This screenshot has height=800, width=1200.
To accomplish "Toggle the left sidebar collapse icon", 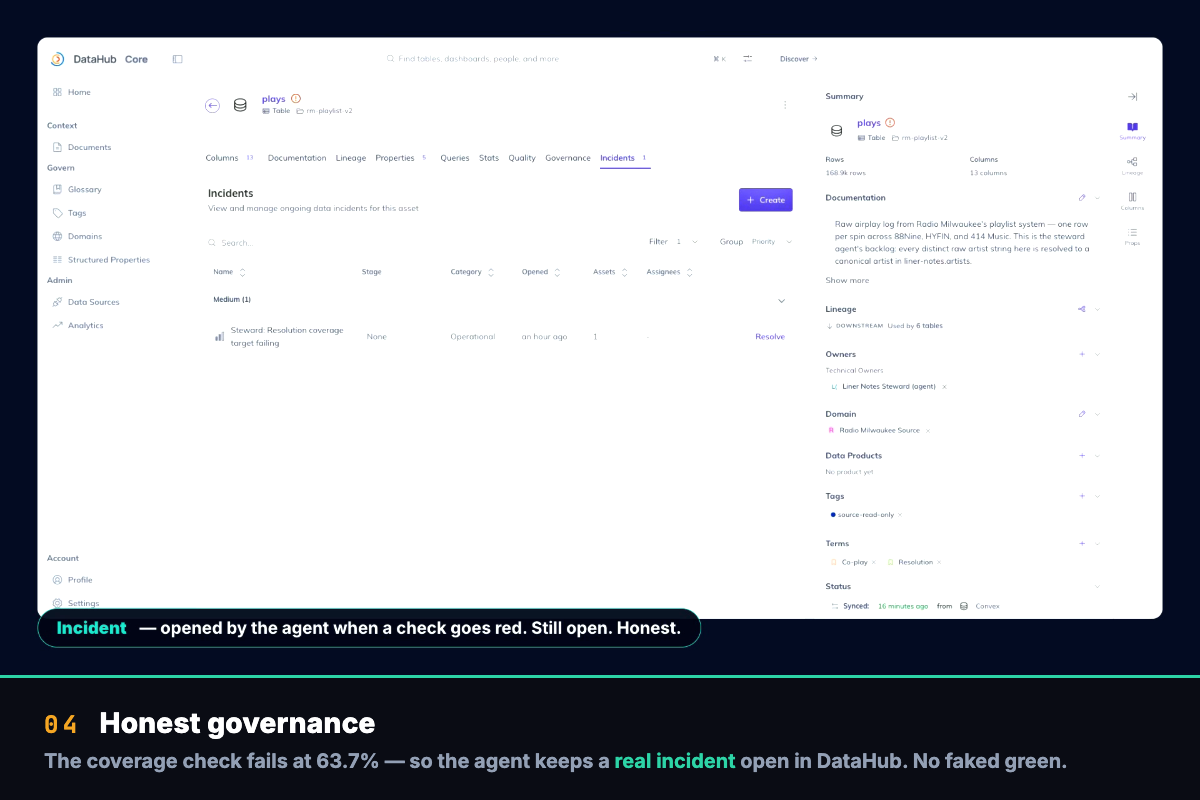I will point(177,59).
